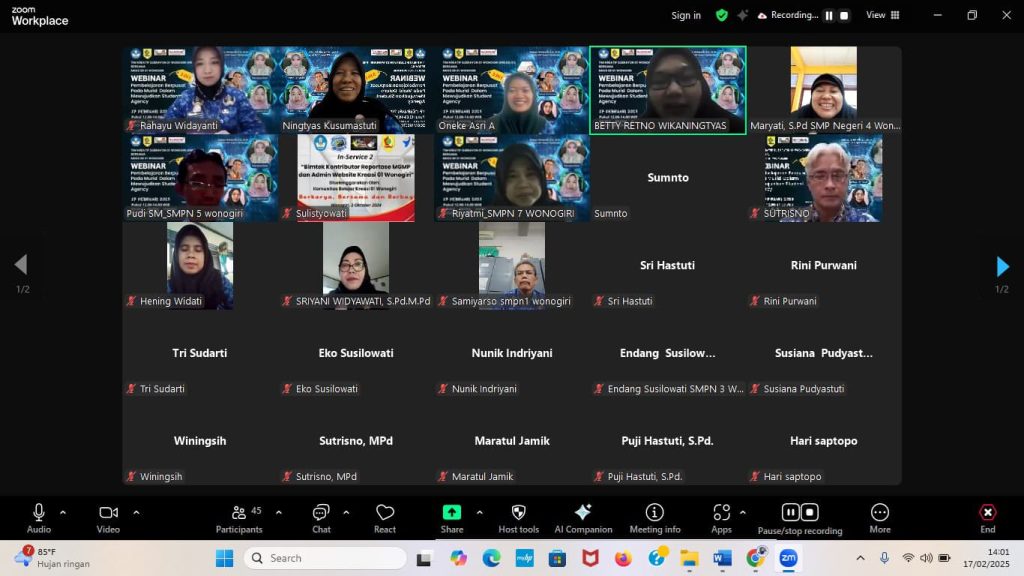Screen dimensions: 1024x576
Task: Start screen sharing with the Share button
Action: click(x=452, y=517)
